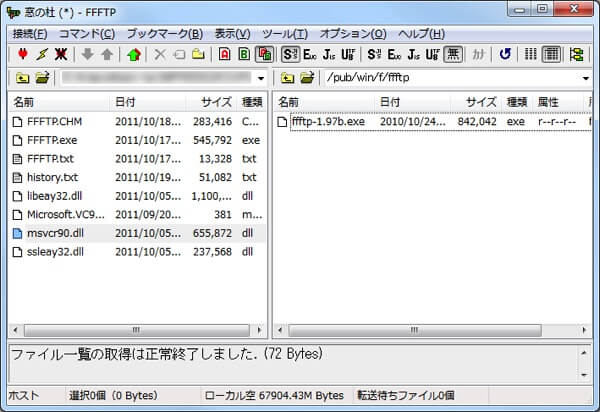The width and height of the screenshot is (600, 412).
Task: Expand the local path dropdown
Action: click(261, 79)
